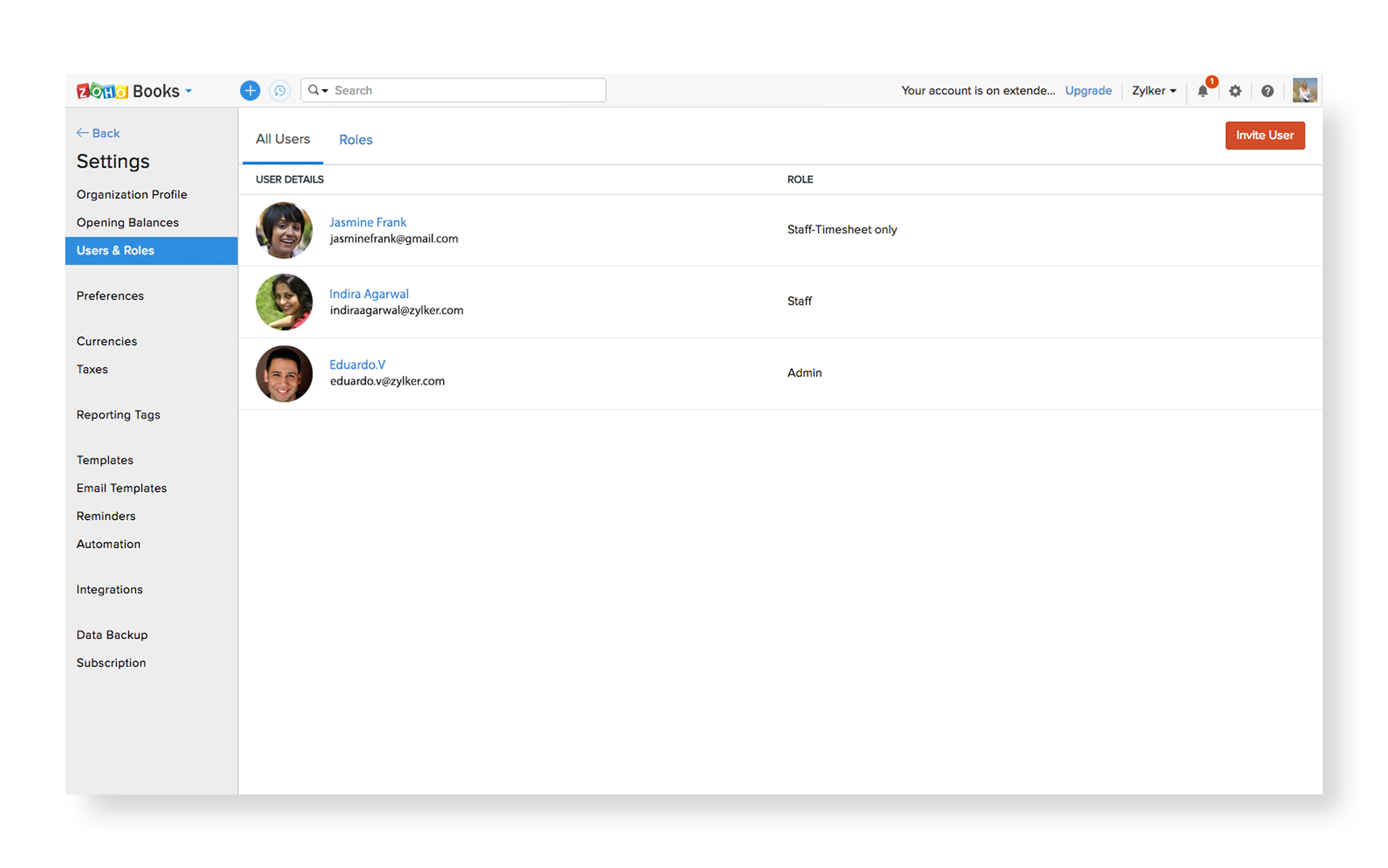
Task: Open notifications bell icon
Action: coord(1202,91)
